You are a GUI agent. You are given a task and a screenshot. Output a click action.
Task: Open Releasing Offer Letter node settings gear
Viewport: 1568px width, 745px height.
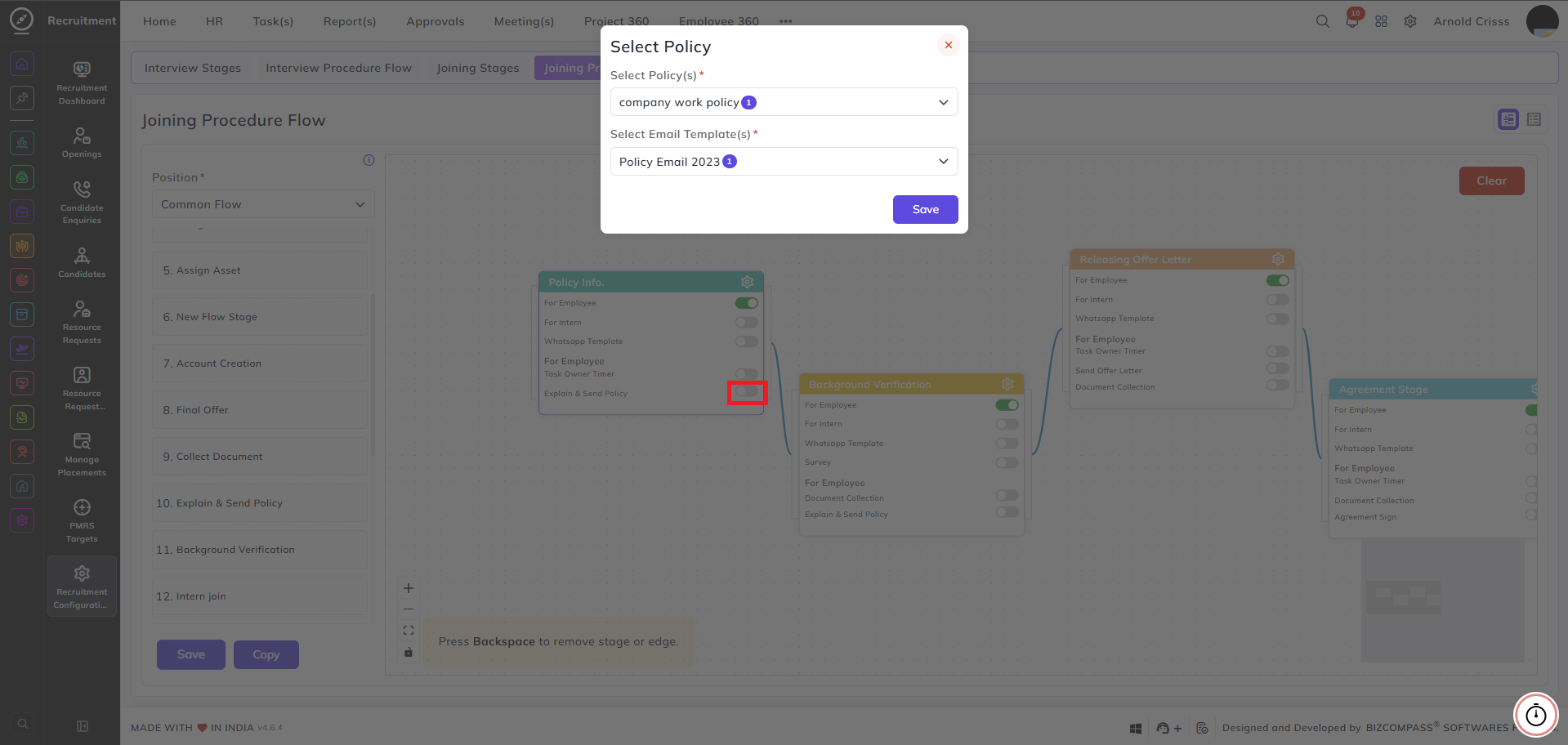1278,259
